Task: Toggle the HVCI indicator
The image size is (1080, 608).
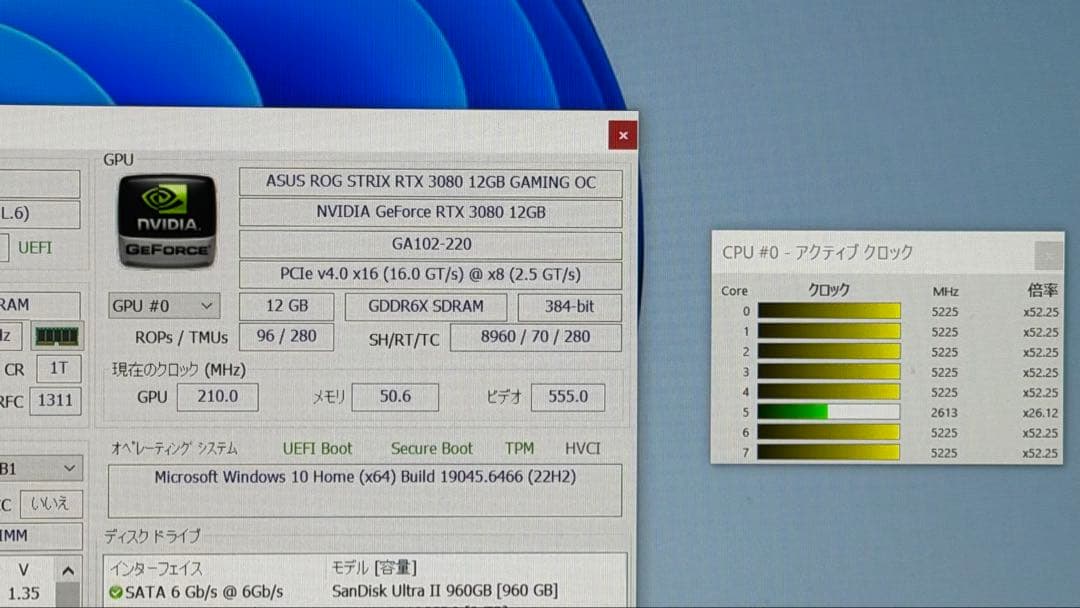Action: tap(583, 449)
